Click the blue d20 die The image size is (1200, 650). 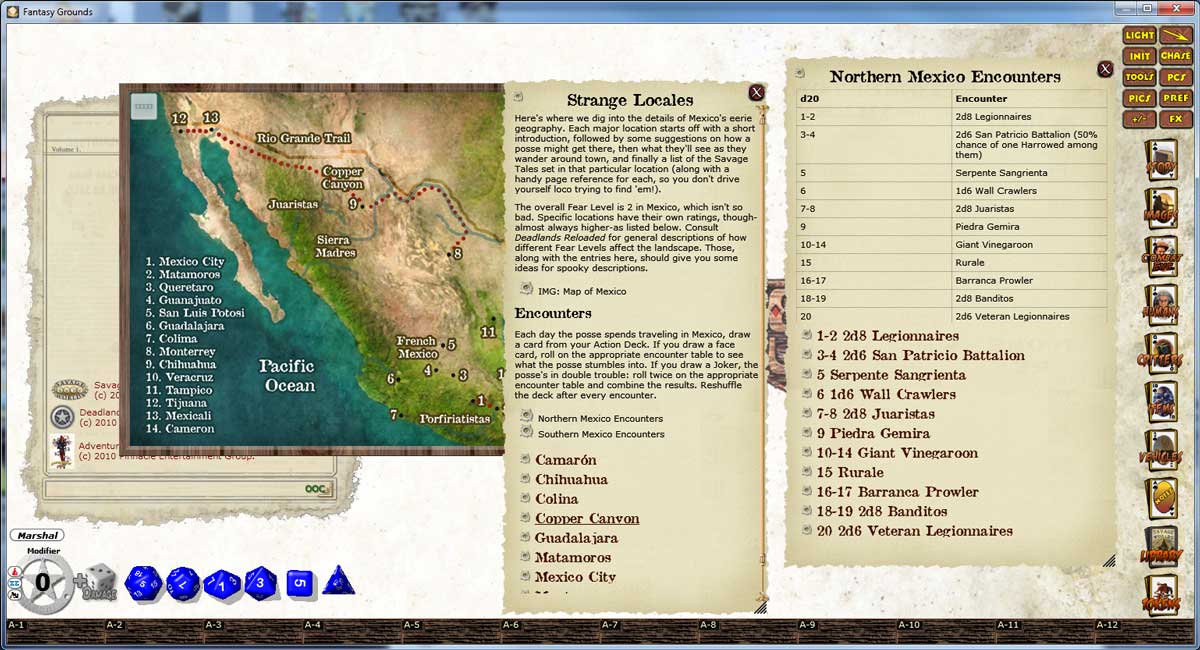tap(142, 583)
